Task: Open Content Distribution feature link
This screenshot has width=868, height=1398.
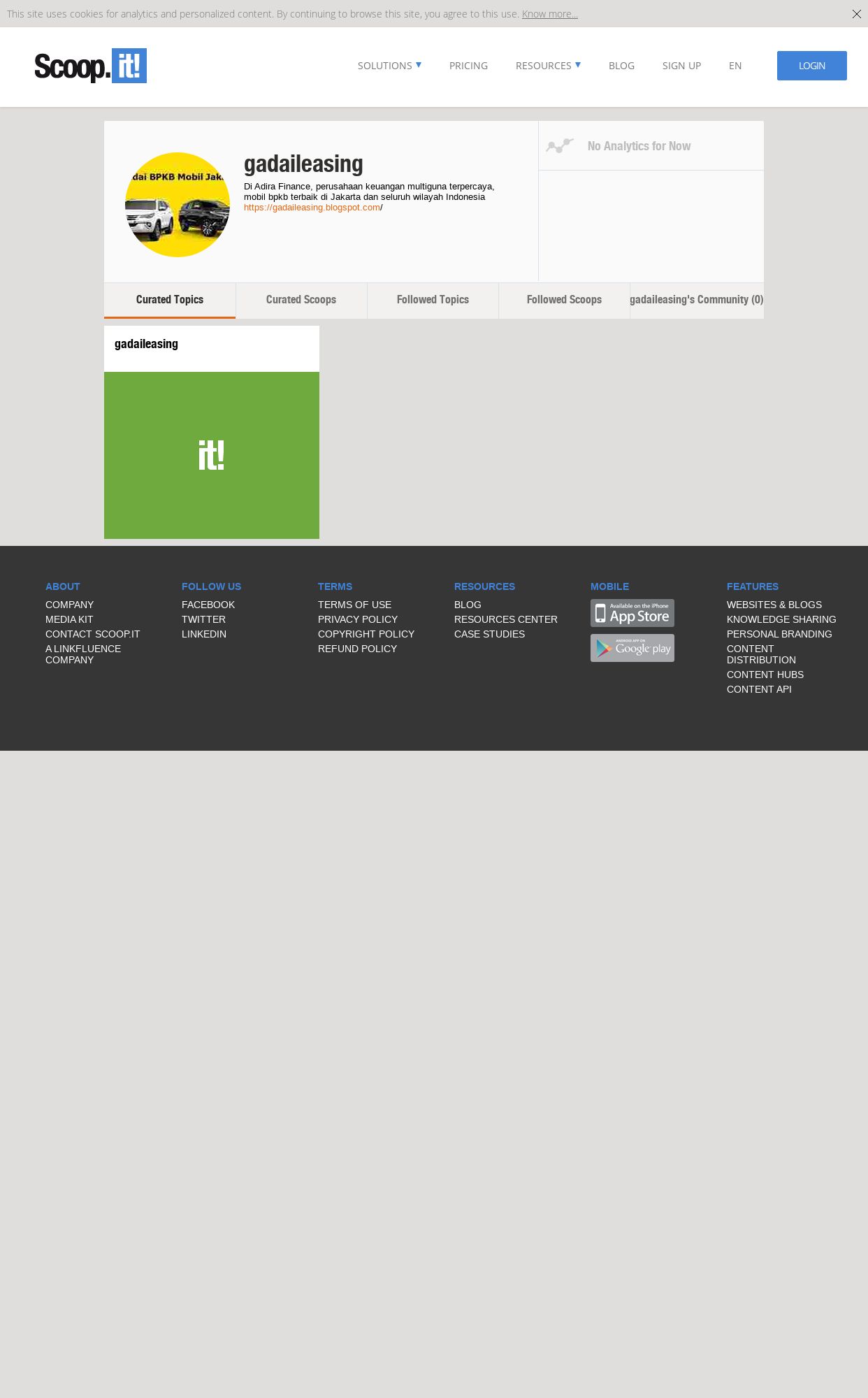Action: pyautogui.click(x=761, y=654)
